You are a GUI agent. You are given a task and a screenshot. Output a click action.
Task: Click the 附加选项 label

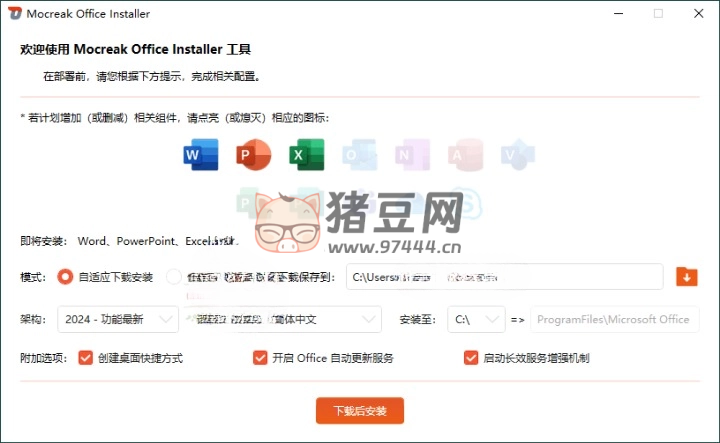(44, 358)
